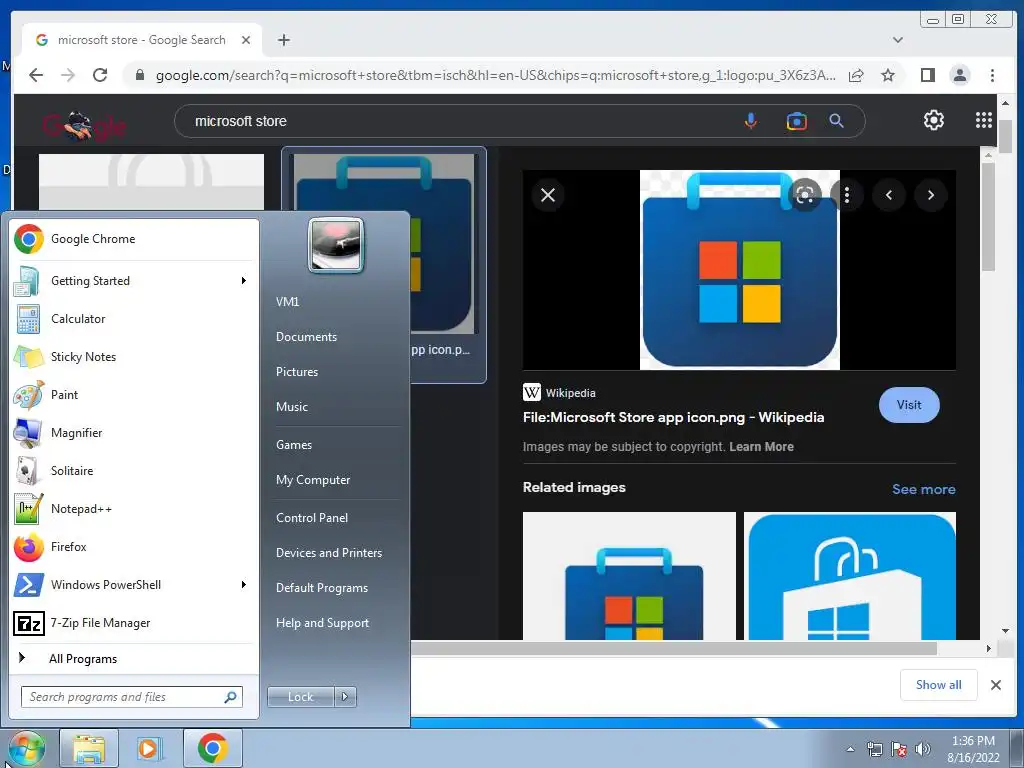Open Windows Media Player taskbar icon
Screen dimensions: 1024x768
(x=150, y=748)
